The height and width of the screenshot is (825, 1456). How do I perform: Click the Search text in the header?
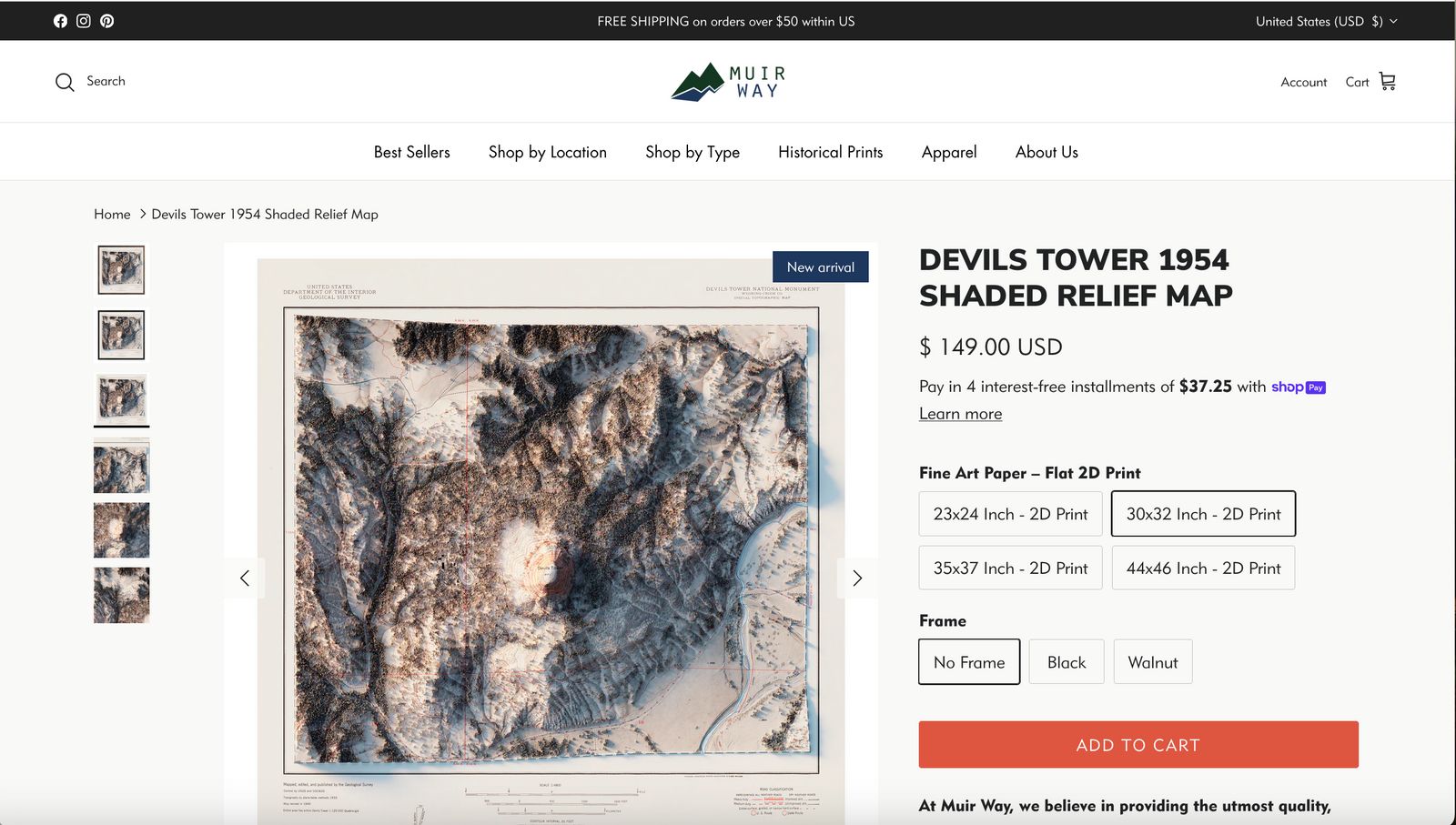tap(106, 81)
